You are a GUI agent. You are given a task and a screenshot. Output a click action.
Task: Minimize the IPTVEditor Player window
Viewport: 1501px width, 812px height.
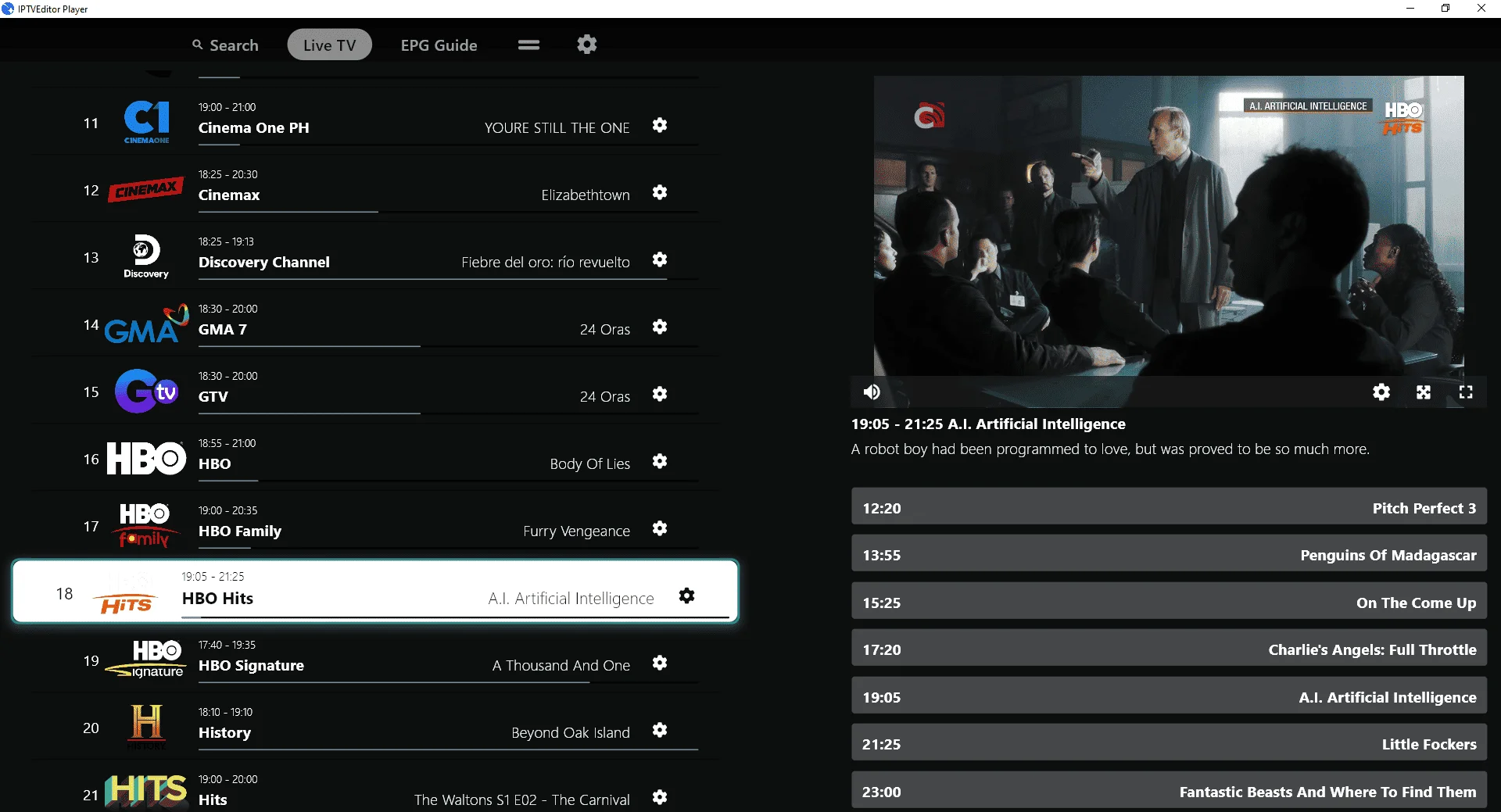click(1410, 9)
